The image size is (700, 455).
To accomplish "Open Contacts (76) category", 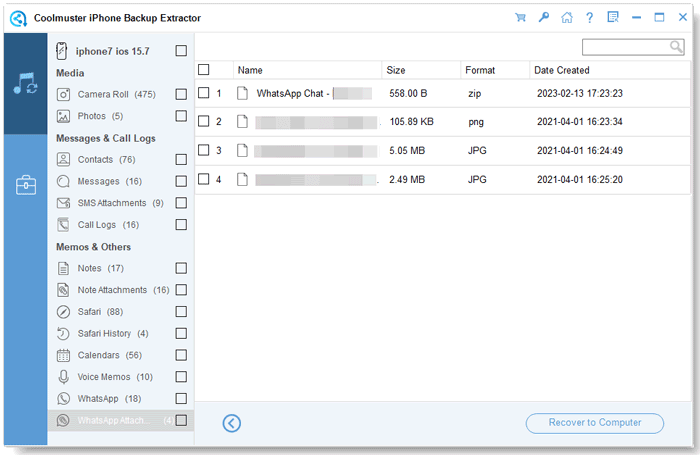I will pos(106,159).
